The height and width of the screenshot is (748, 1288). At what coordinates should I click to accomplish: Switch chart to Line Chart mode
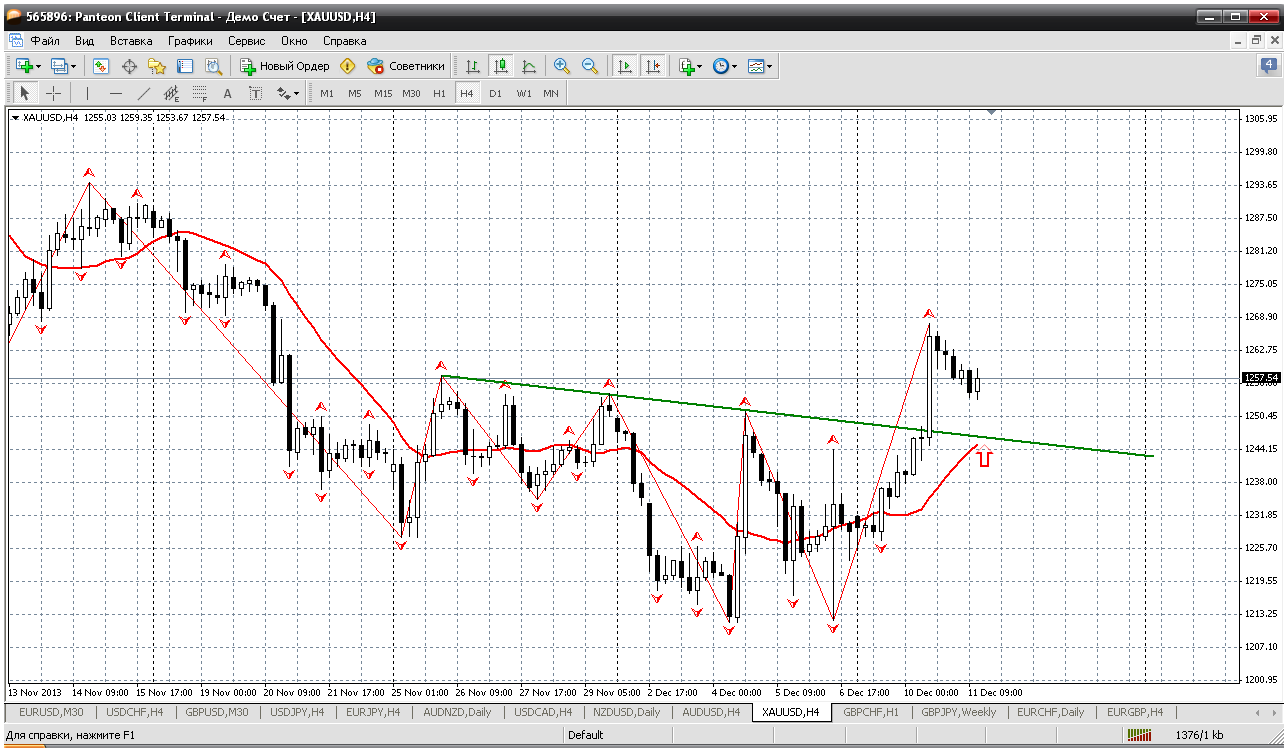tap(529, 66)
